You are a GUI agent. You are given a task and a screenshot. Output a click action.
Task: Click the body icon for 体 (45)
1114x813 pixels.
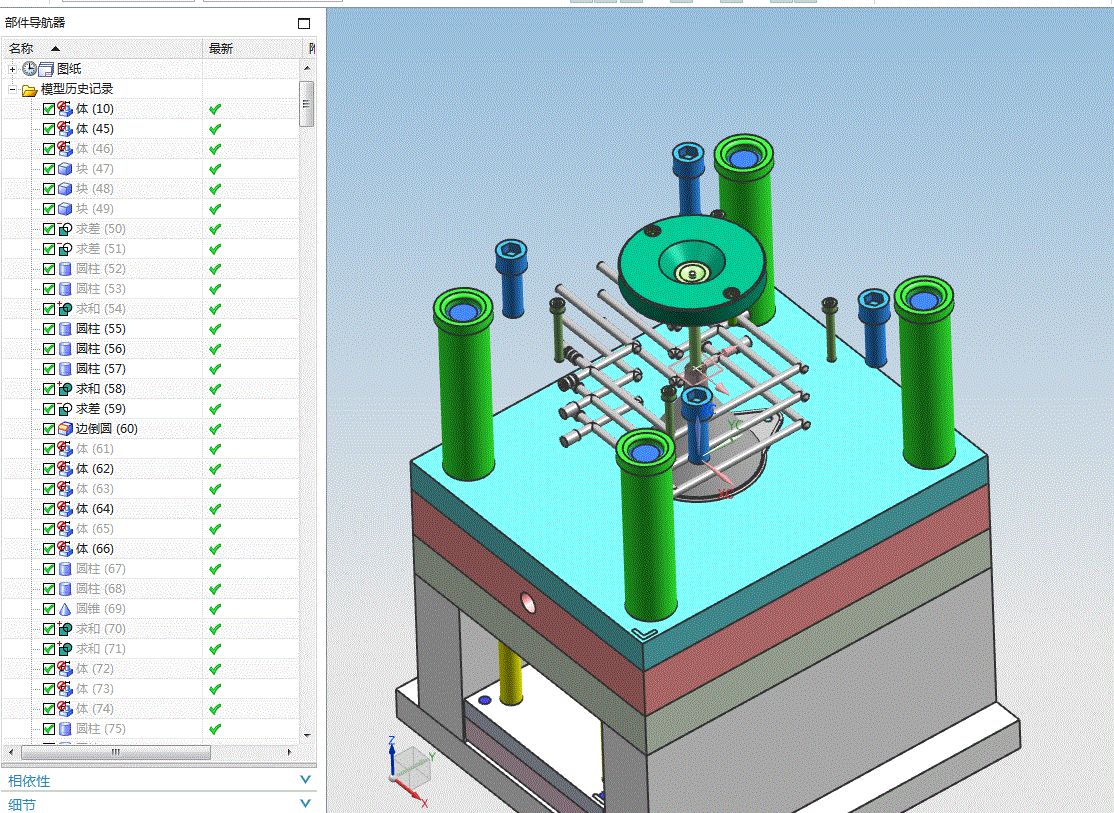pyautogui.click(x=65, y=129)
